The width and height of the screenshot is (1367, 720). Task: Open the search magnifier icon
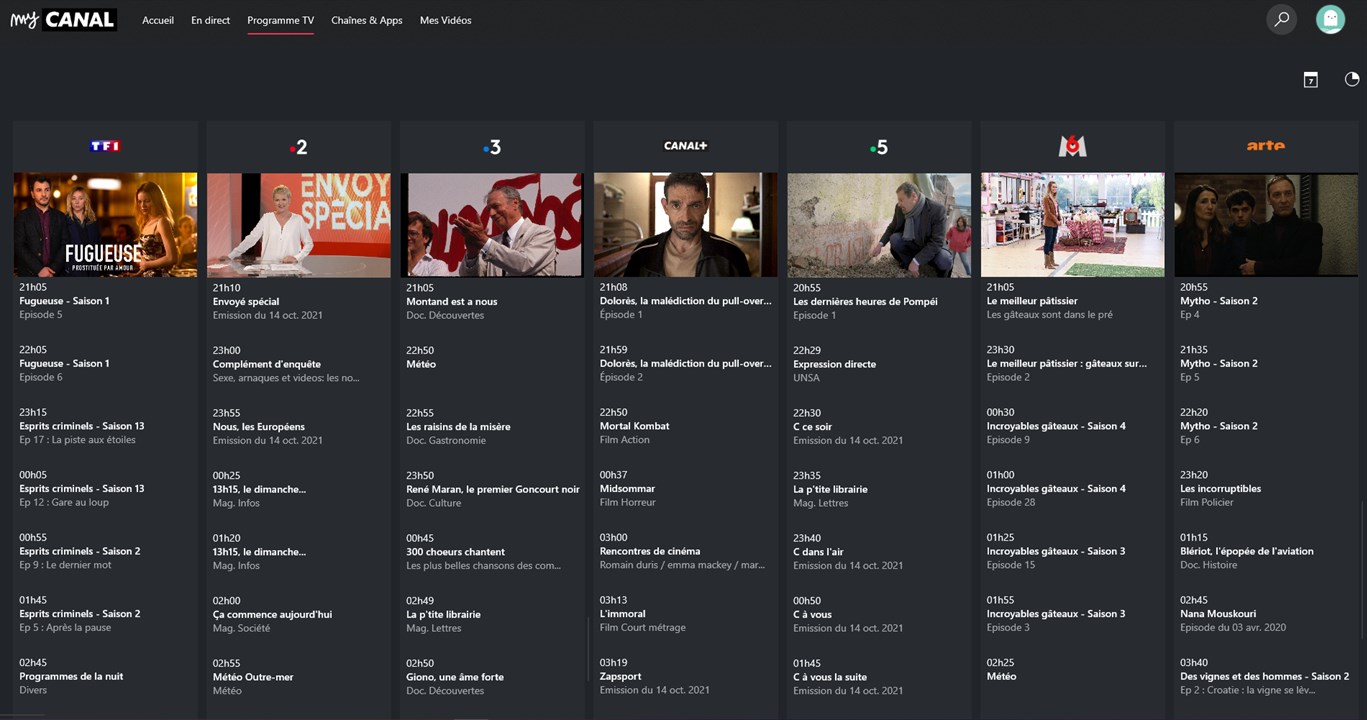coord(1281,19)
